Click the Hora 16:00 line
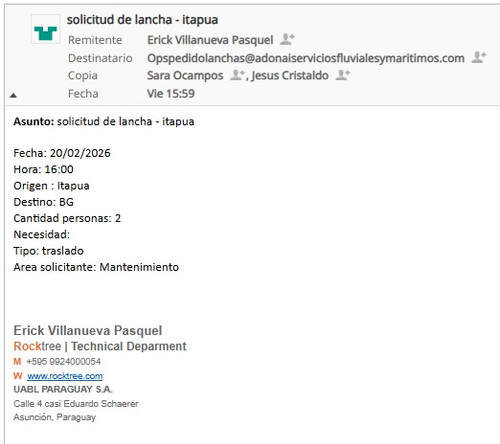The image size is (500, 444). pyautogui.click(x=43, y=169)
